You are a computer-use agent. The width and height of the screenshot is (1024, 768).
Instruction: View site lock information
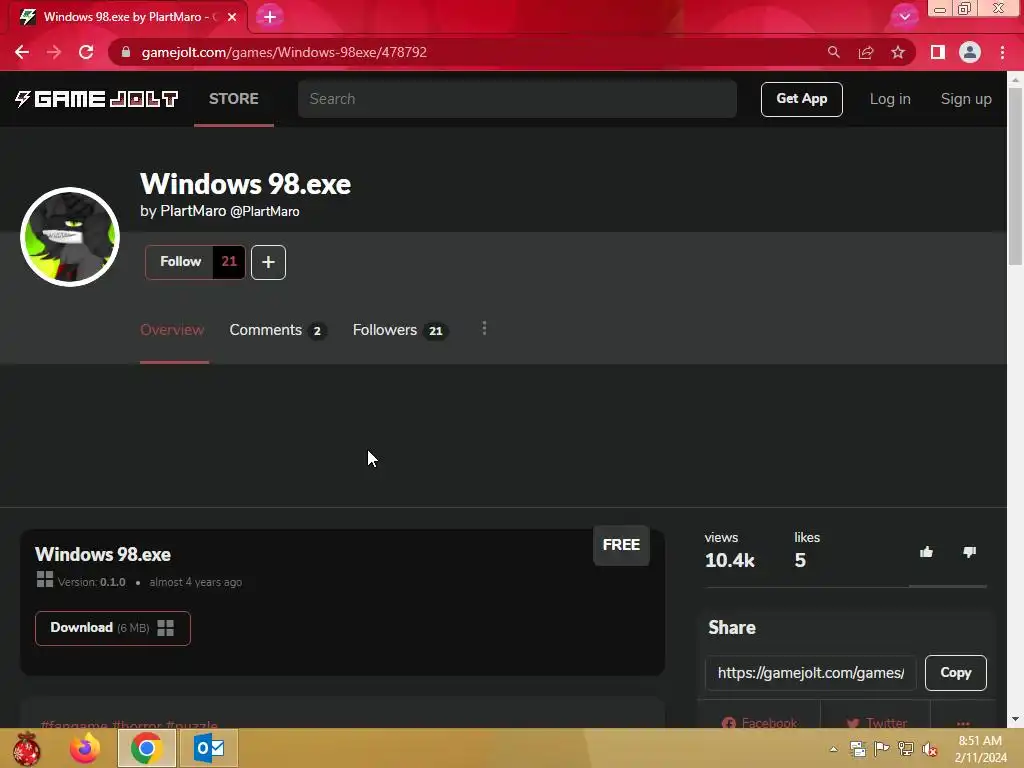pyautogui.click(x=126, y=52)
